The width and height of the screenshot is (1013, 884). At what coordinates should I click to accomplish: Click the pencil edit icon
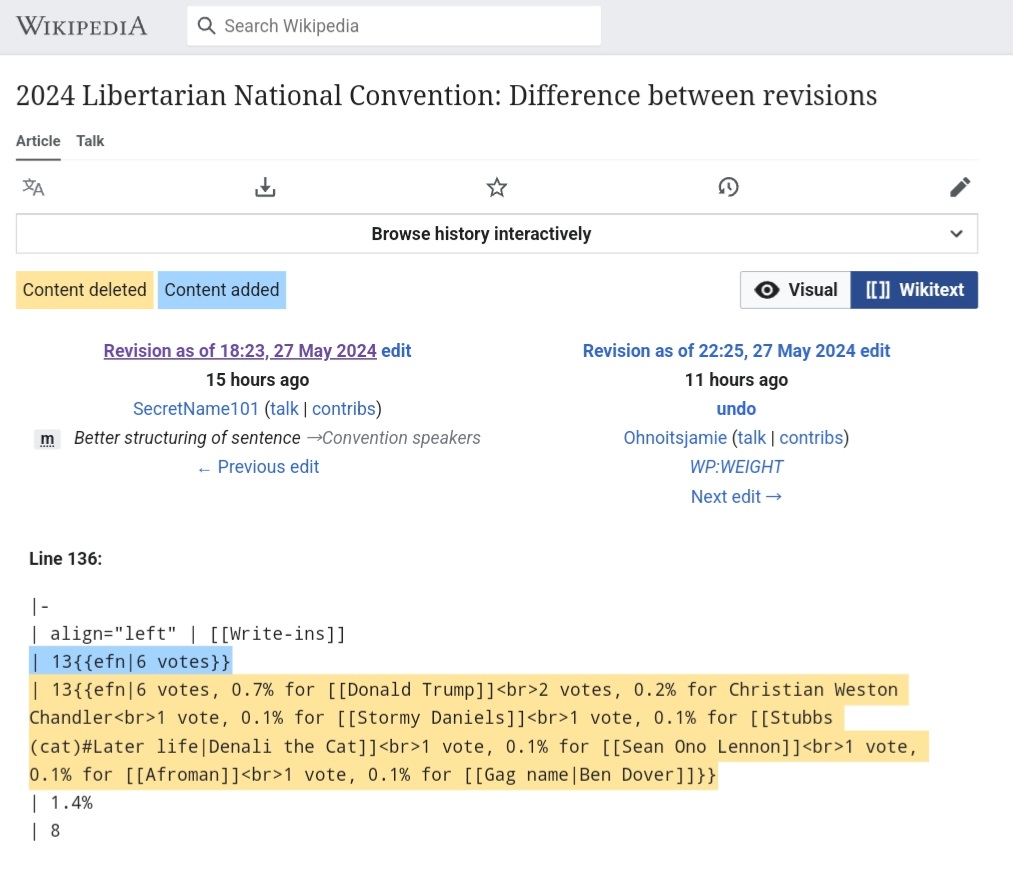point(960,187)
